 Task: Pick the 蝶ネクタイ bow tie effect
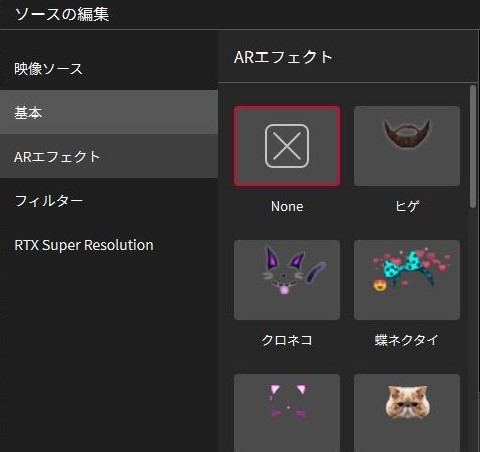407,280
